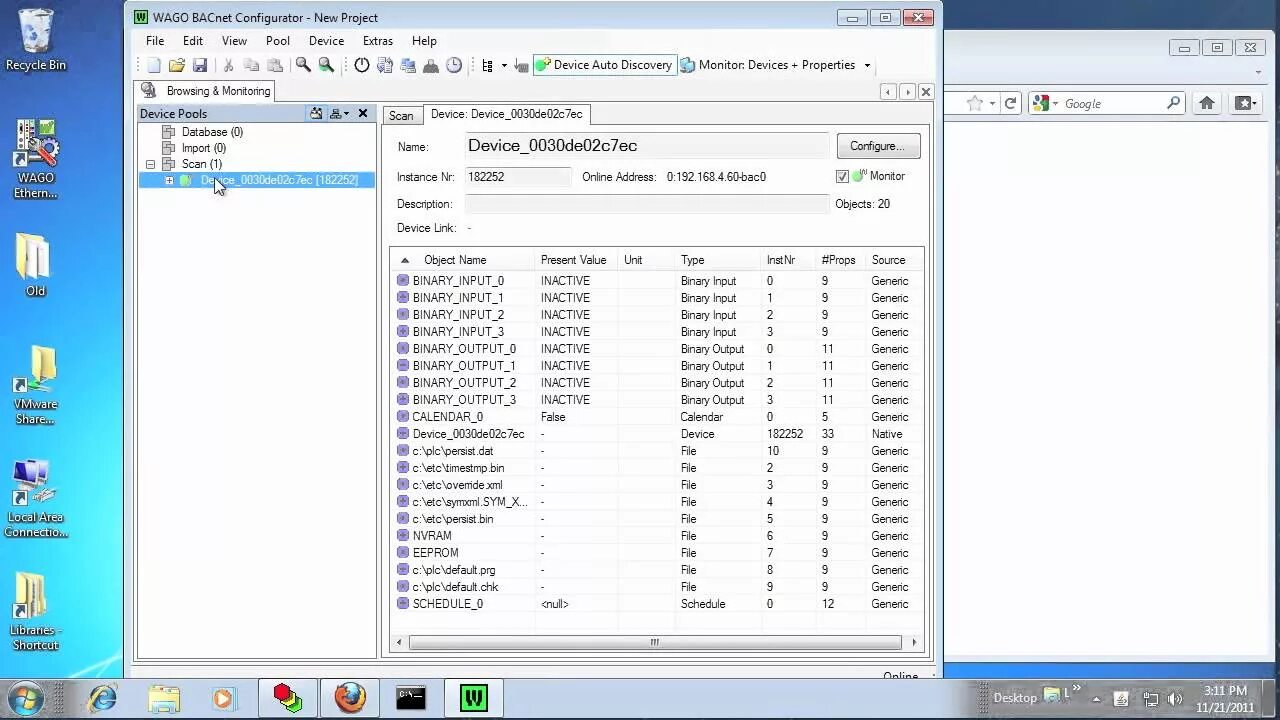
Task: Toggle the Monitor checkbox
Action: point(842,176)
